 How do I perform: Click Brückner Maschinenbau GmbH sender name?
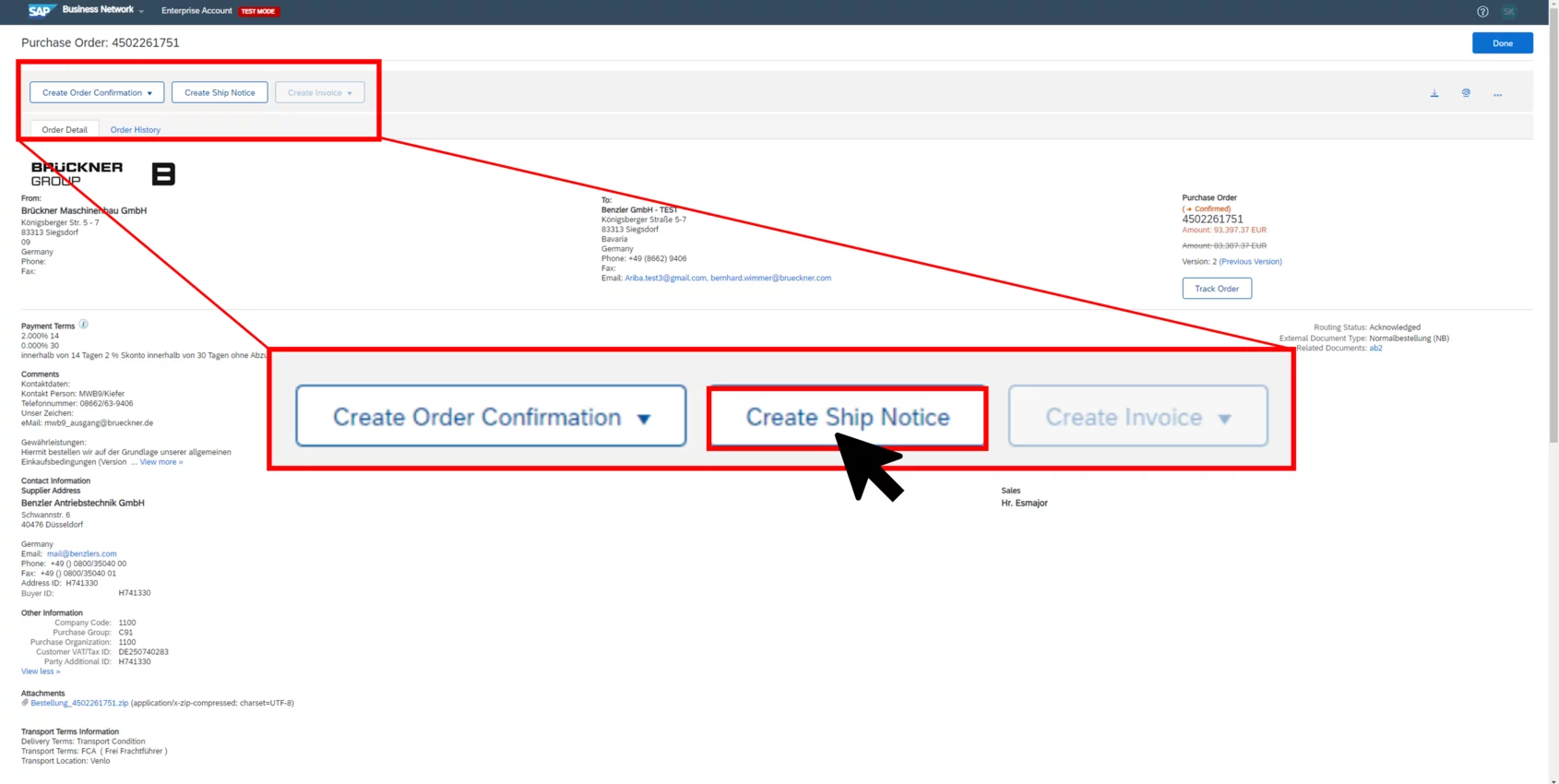(x=84, y=210)
